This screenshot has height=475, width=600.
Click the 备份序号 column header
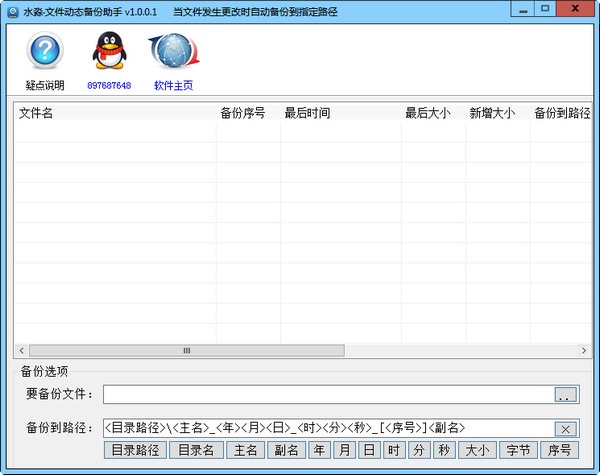[x=247, y=113]
